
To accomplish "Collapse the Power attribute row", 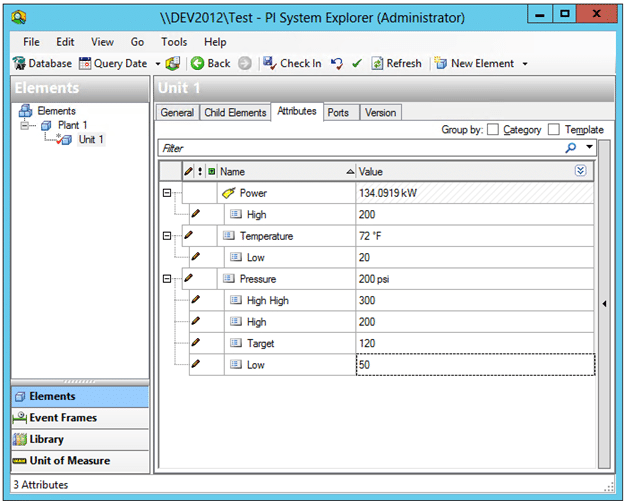I will (x=167, y=193).
